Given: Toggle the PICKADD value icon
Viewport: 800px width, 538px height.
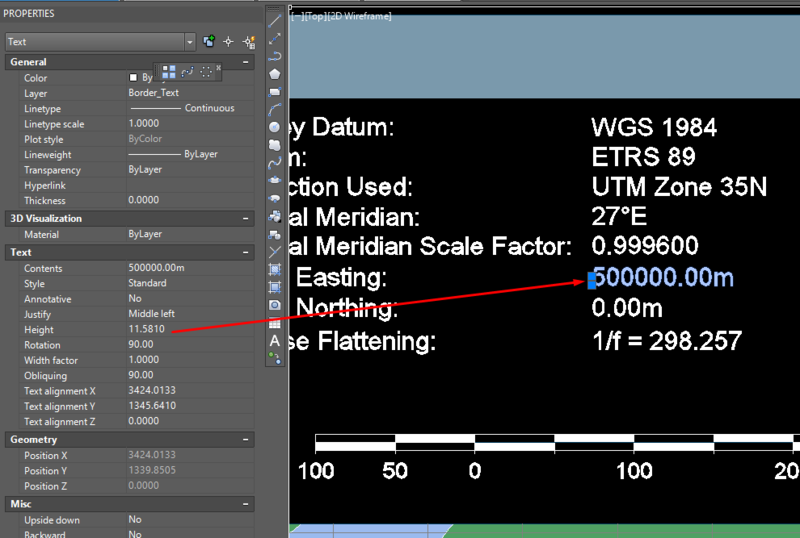Looking at the screenshot, I should (209, 42).
